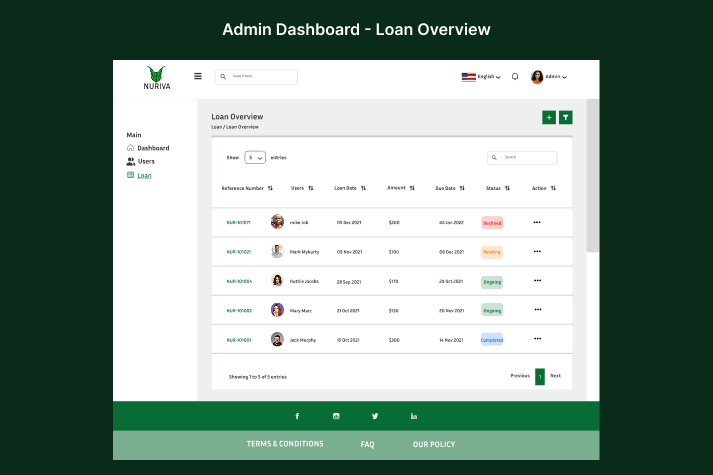
Task: Sort table by Reference Number
Action: 270,188
